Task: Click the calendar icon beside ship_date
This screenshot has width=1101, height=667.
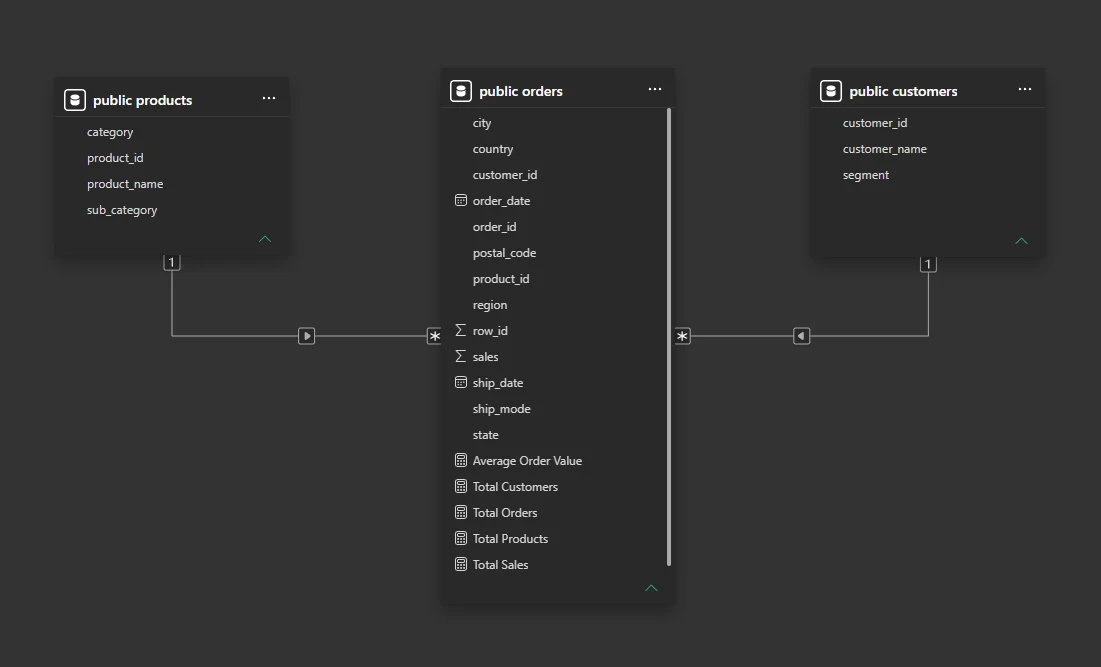Action: (461, 383)
